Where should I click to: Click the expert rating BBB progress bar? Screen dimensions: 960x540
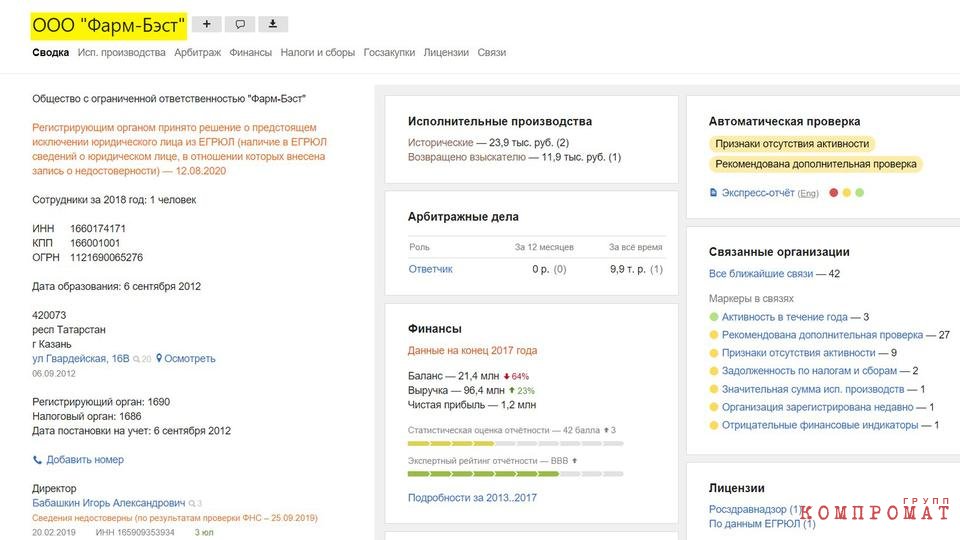coord(516,474)
